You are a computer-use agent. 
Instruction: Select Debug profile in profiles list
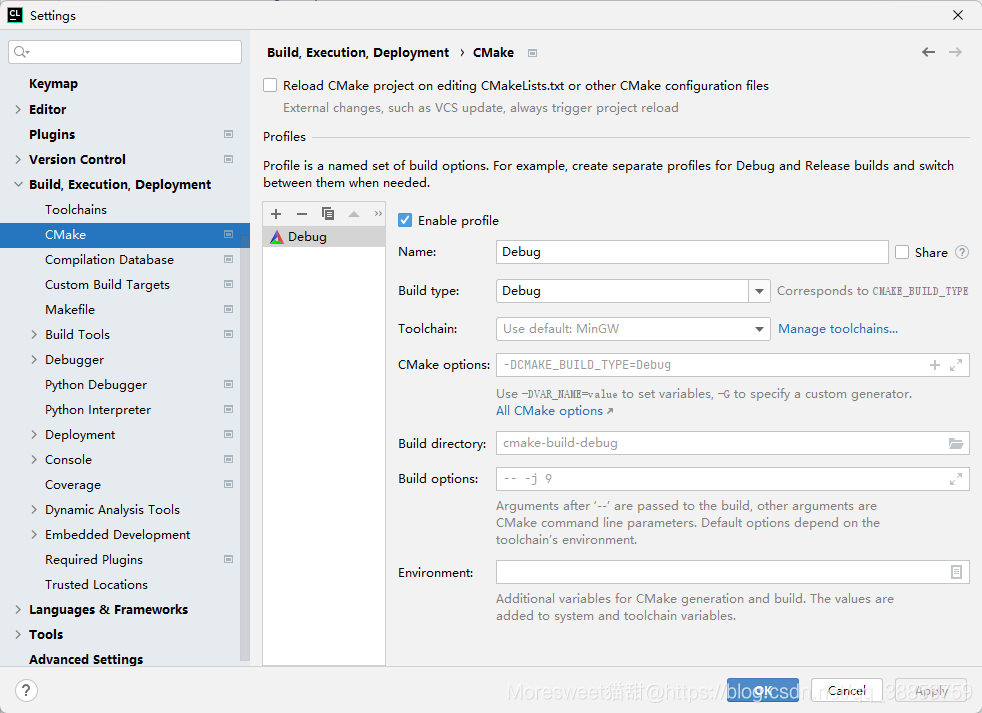(324, 237)
